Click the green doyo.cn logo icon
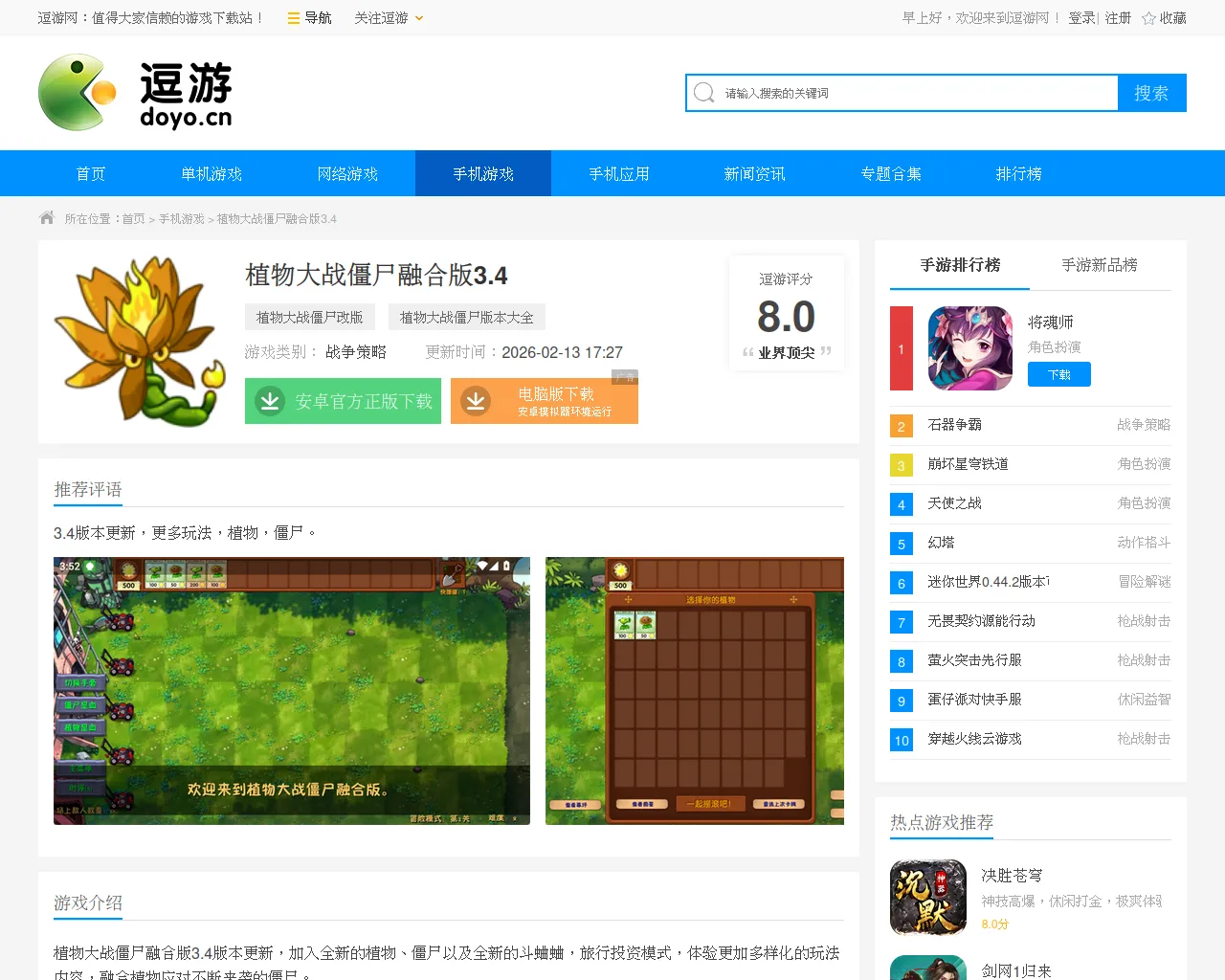 [x=77, y=92]
